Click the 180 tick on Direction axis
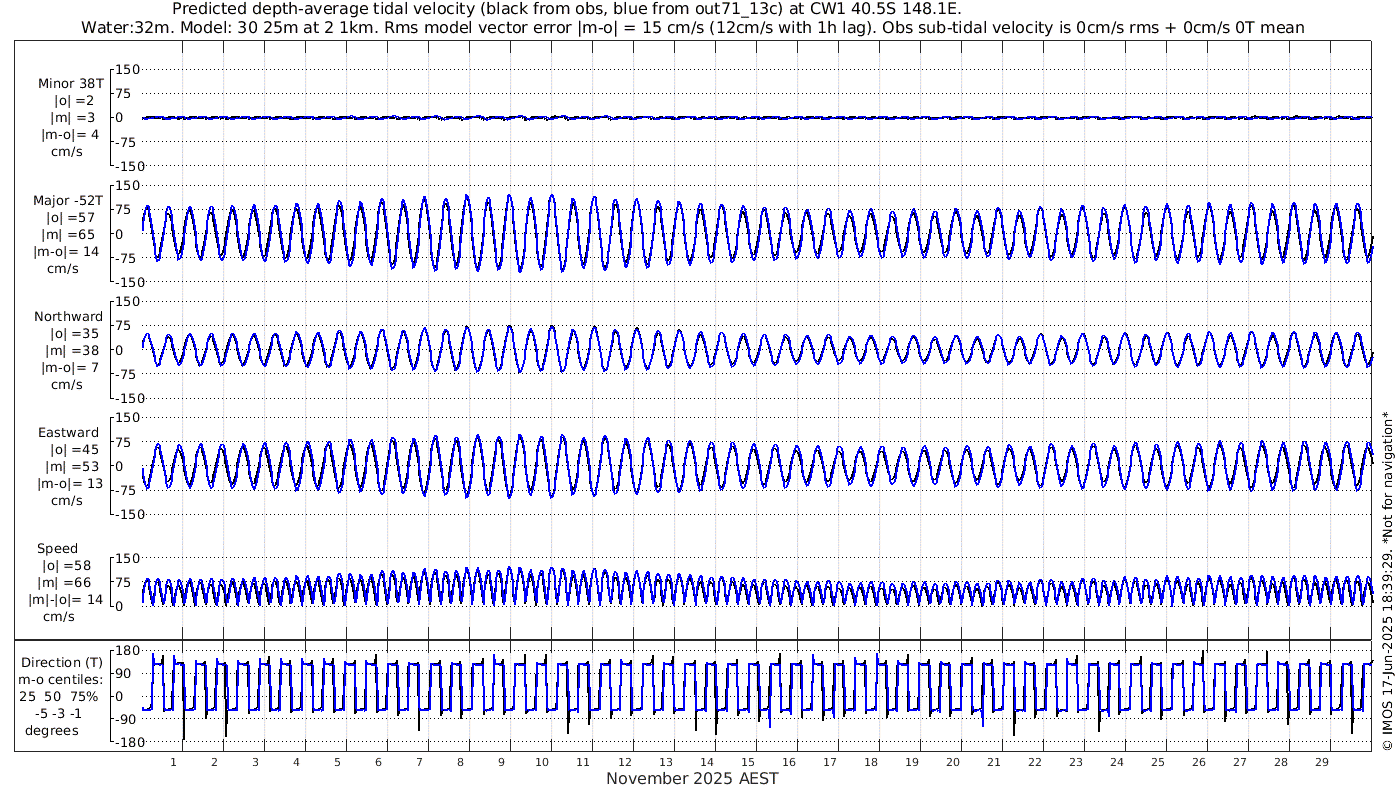The image size is (1400, 800). click(124, 651)
